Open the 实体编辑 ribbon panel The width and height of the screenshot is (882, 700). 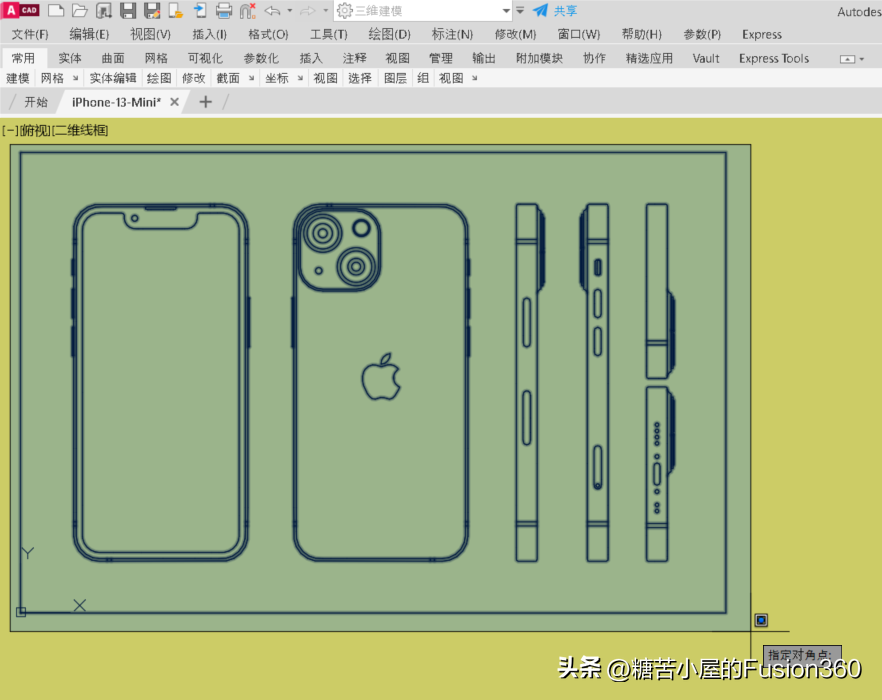pos(113,78)
